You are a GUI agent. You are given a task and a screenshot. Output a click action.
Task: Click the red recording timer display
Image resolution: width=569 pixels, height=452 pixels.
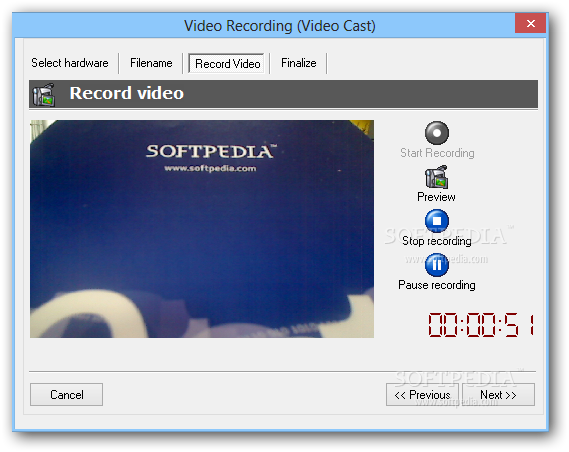click(481, 325)
